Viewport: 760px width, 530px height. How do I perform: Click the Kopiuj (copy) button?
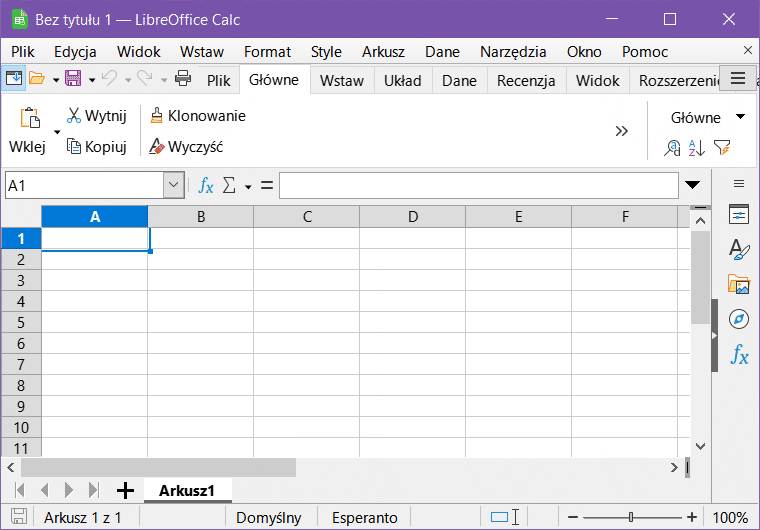[x=96, y=147]
